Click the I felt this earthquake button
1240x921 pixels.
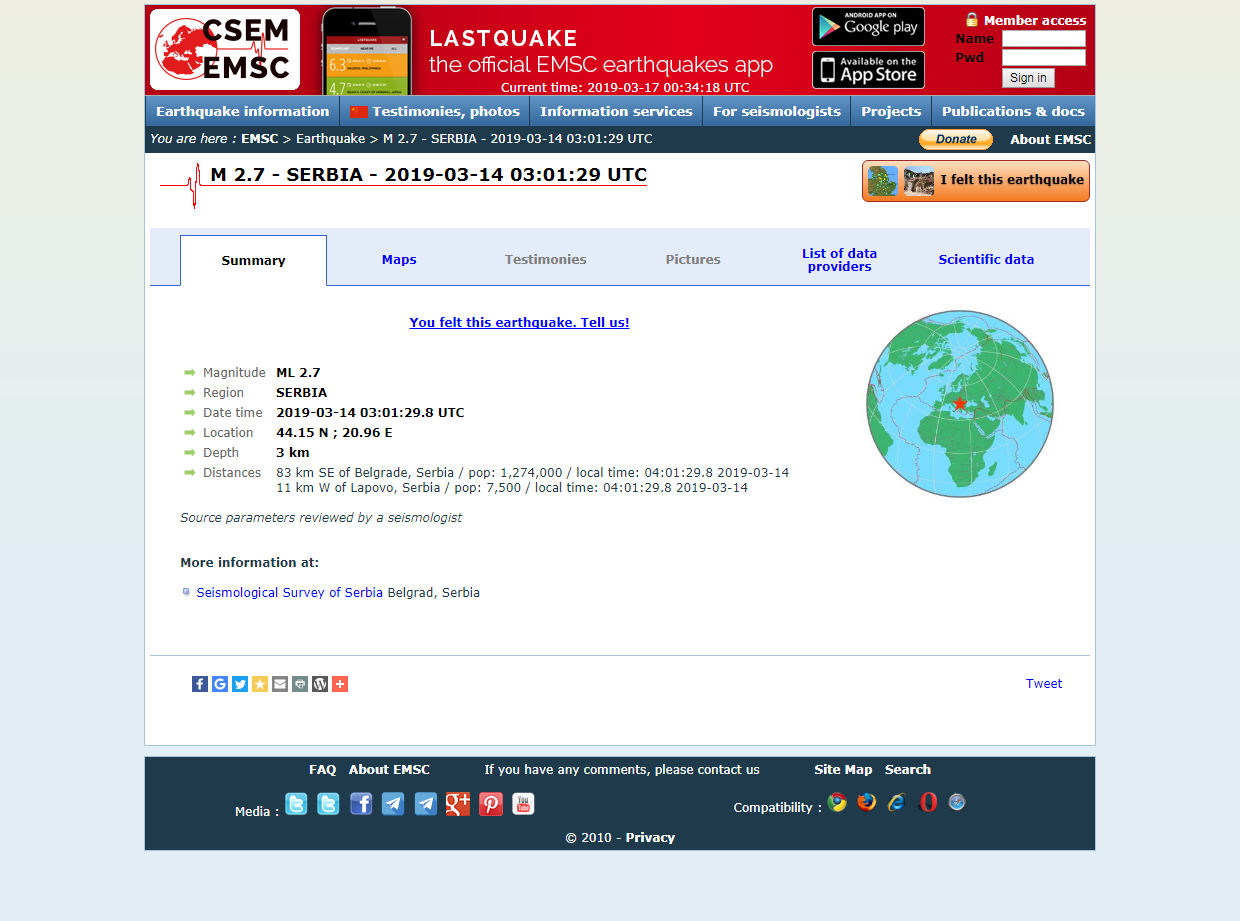976,181
